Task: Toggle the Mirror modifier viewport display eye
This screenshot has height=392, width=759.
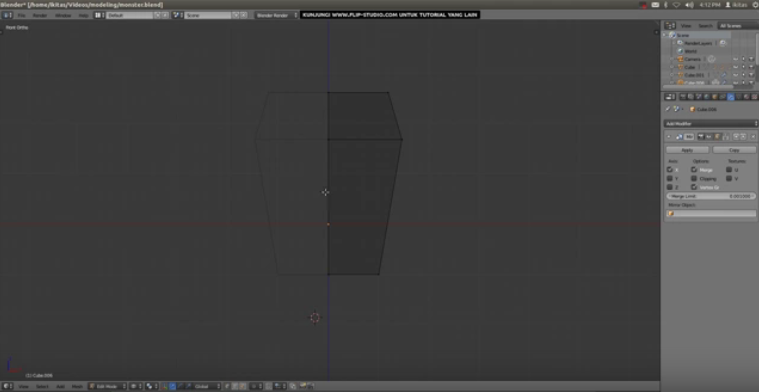Action: [x=709, y=136]
